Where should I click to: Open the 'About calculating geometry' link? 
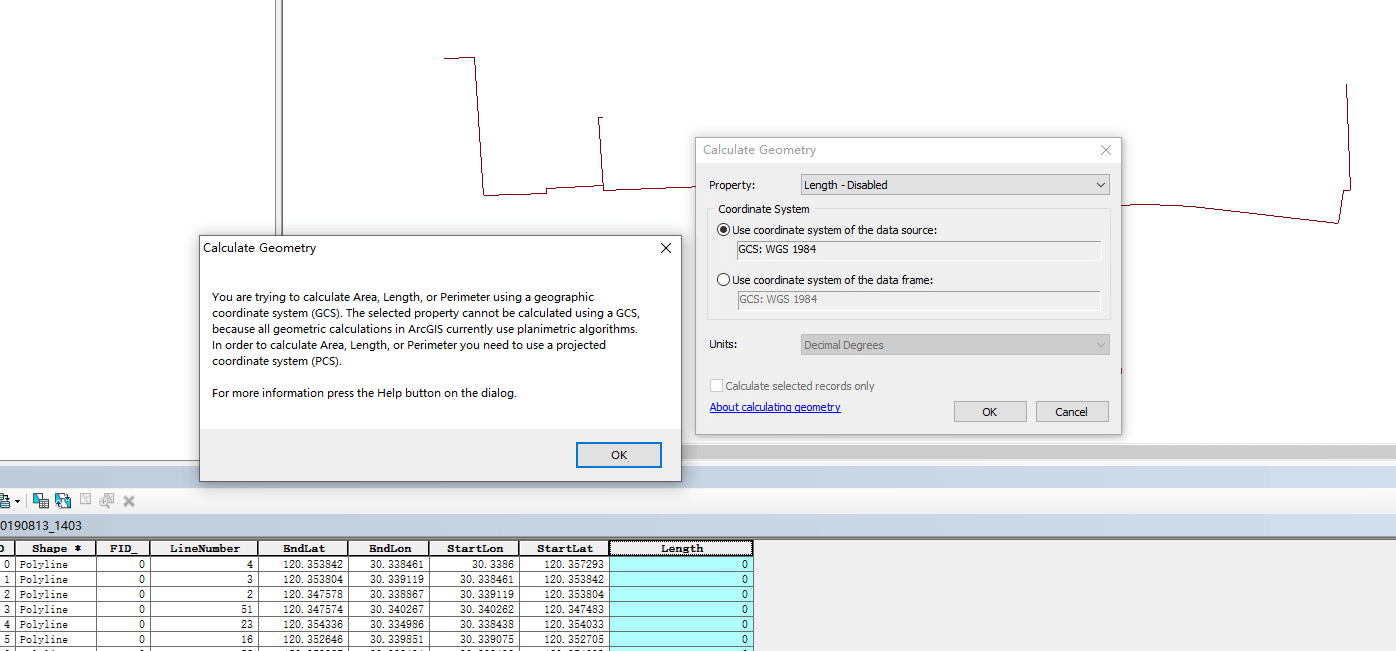(x=775, y=407)
